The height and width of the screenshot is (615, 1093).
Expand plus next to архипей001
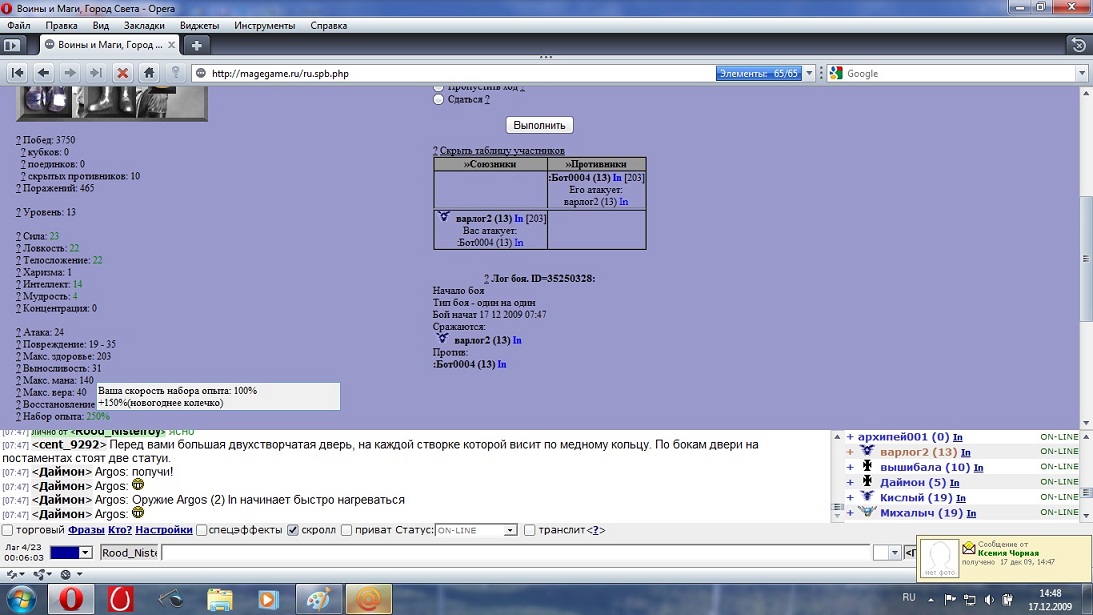[850, 436]
